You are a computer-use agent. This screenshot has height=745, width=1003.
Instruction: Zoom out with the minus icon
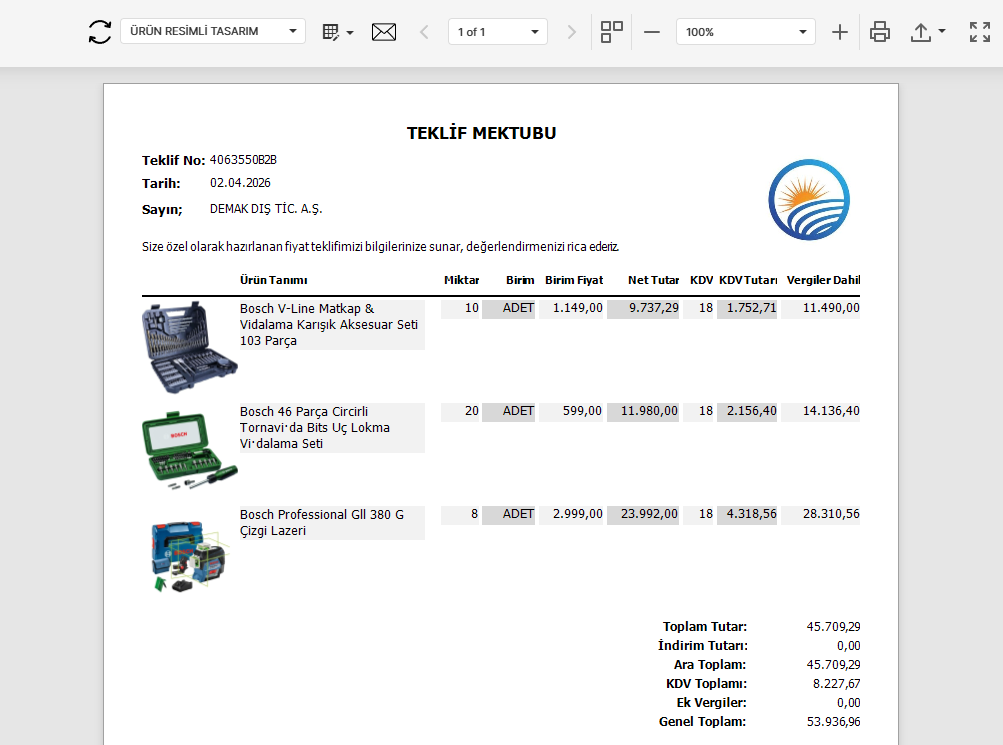click(652, 32)
